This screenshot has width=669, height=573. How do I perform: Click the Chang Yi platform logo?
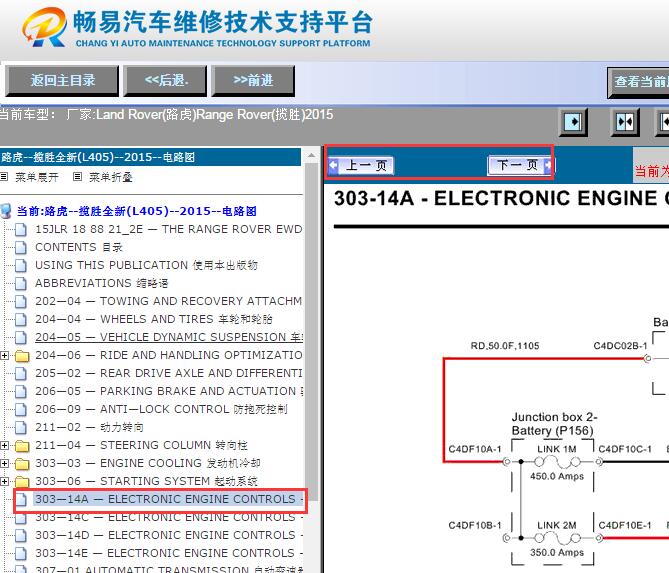tap(45, 27)
